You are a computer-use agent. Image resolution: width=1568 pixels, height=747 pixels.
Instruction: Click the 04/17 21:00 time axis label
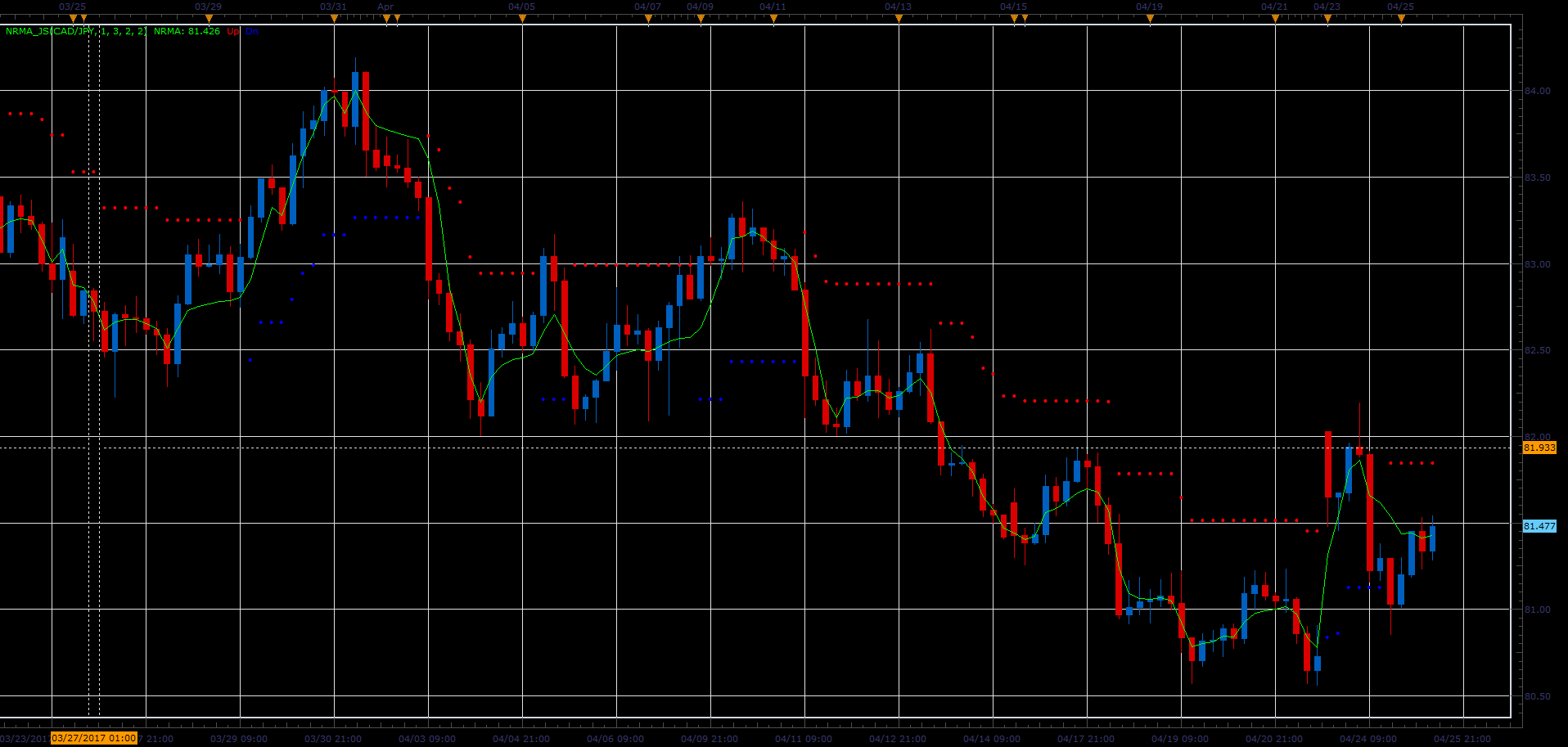(x=1086, y=739)
